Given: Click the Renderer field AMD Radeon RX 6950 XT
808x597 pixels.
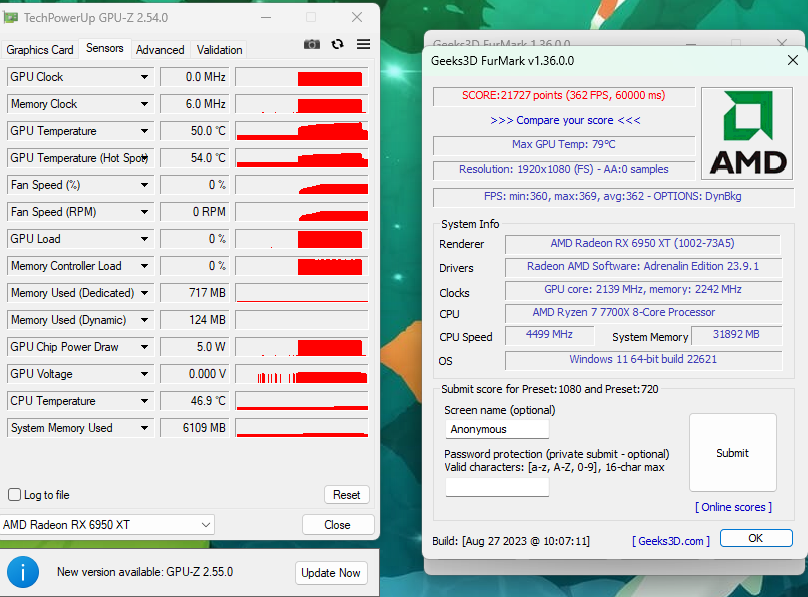Looking at the screenshot, I should (x=643, y=244).
